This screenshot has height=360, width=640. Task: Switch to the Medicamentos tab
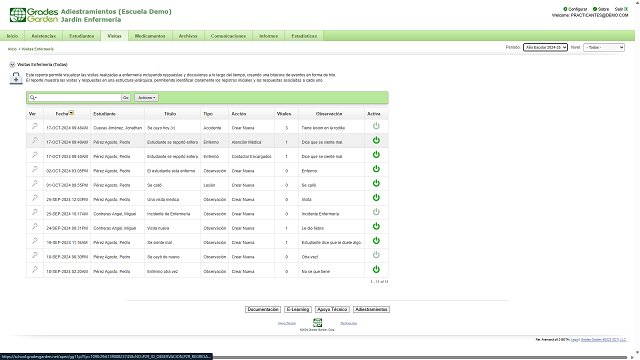click(x=150, y=36)
